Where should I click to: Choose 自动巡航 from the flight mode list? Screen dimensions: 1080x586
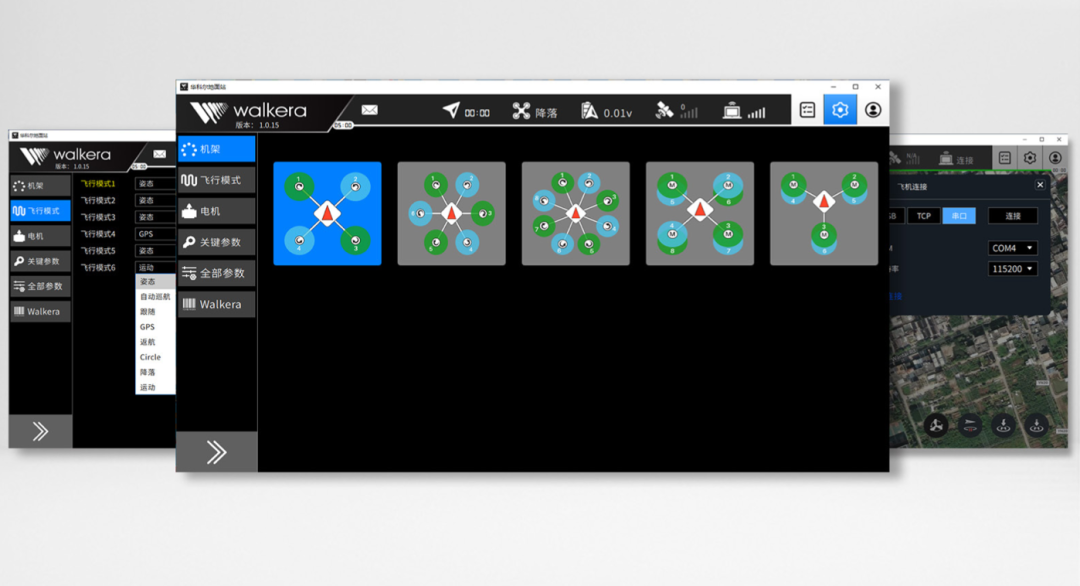tap(155, 297)
